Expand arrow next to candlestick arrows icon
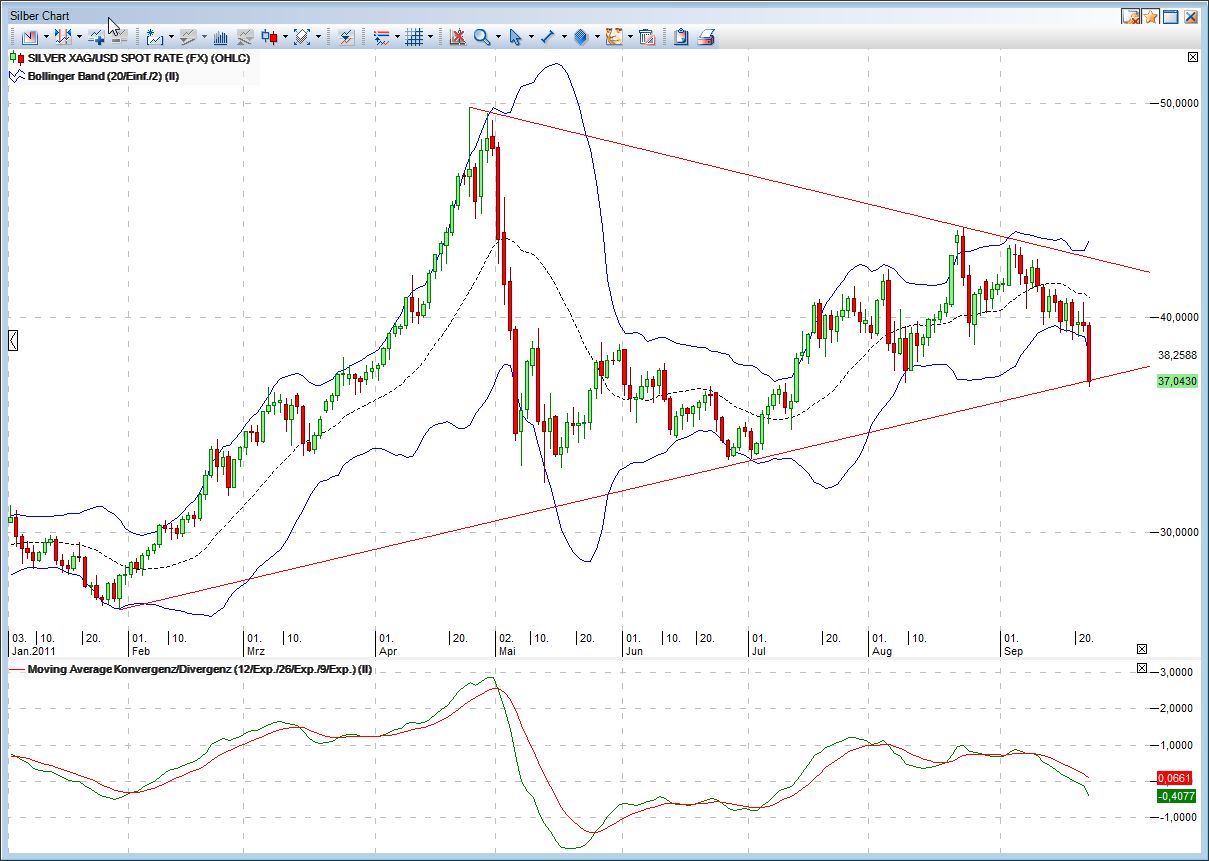Image resolution: width=1209 pixels, height=861 pixels. pyautogui.click(x=79, y=37)
